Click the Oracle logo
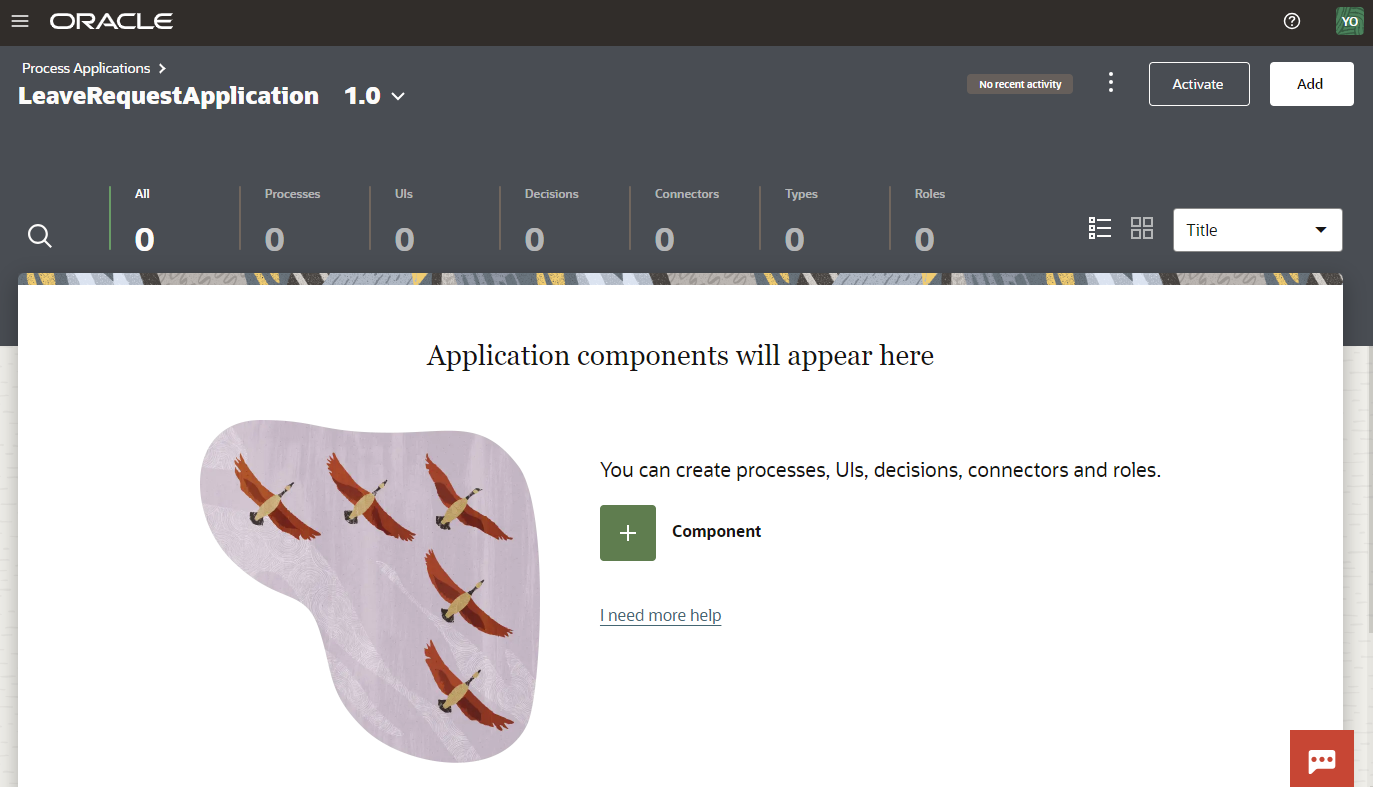 [111, 21]
